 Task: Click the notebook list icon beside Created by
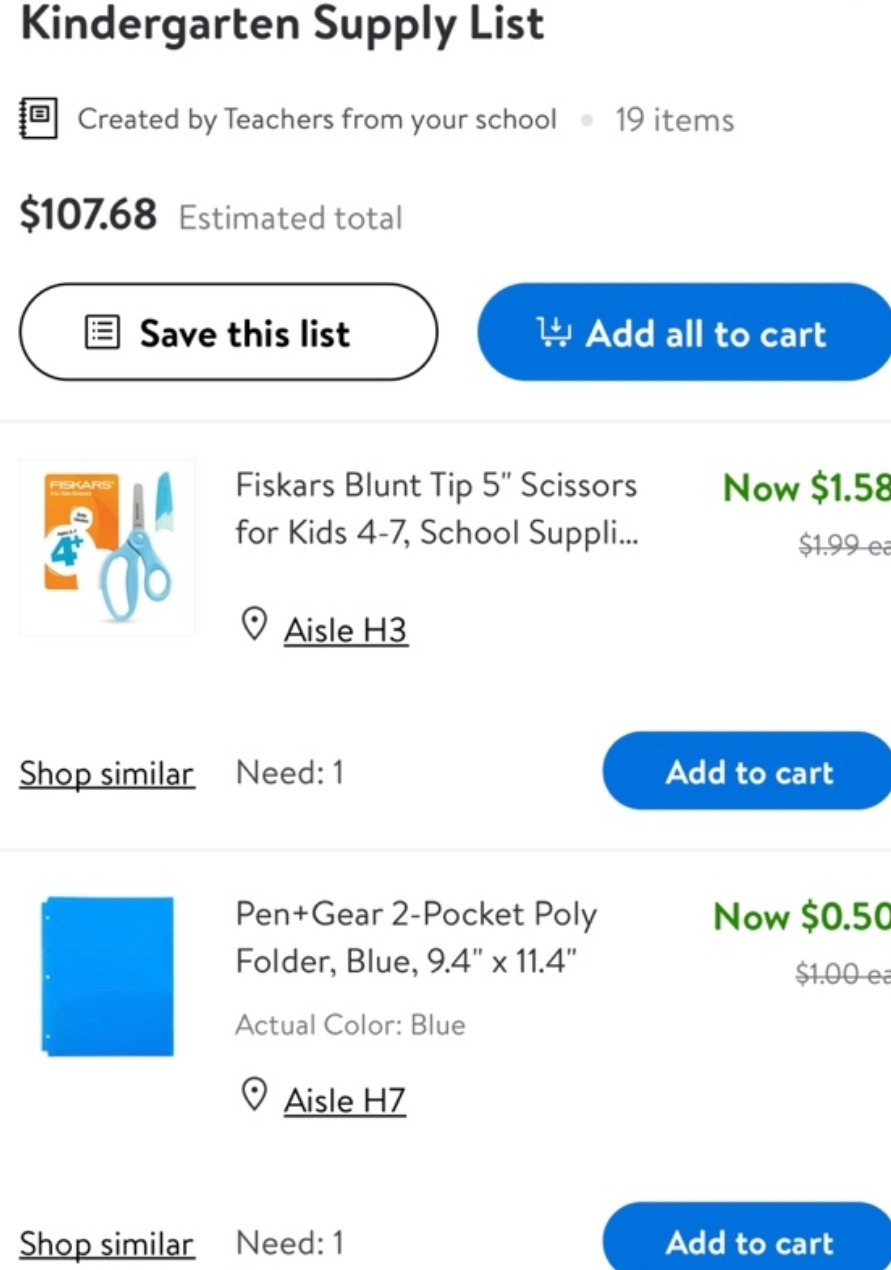[38, 119]
